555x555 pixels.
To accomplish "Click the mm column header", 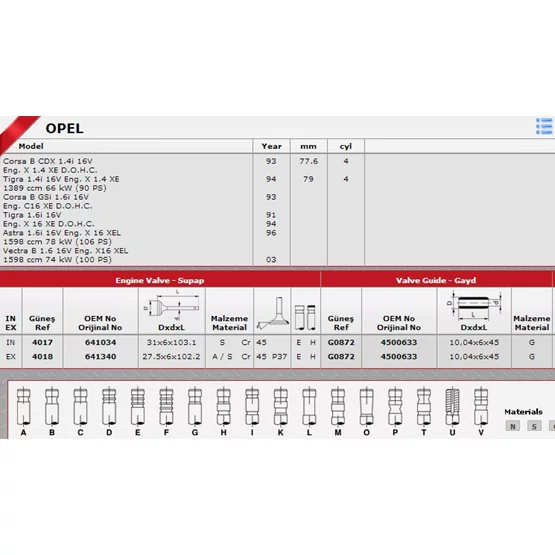I will click(x=308, y=147).
